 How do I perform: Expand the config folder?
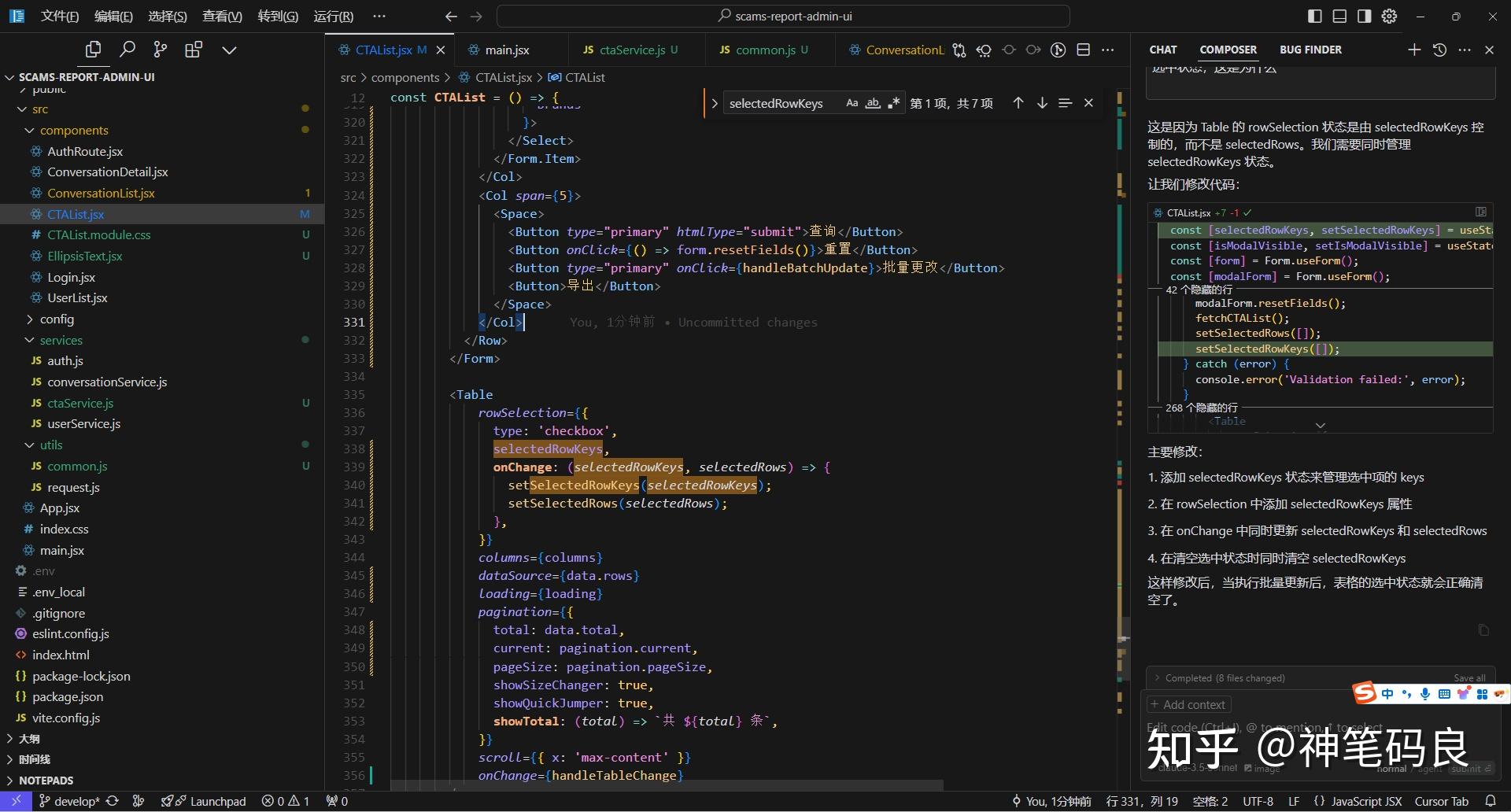coord(57,319)
